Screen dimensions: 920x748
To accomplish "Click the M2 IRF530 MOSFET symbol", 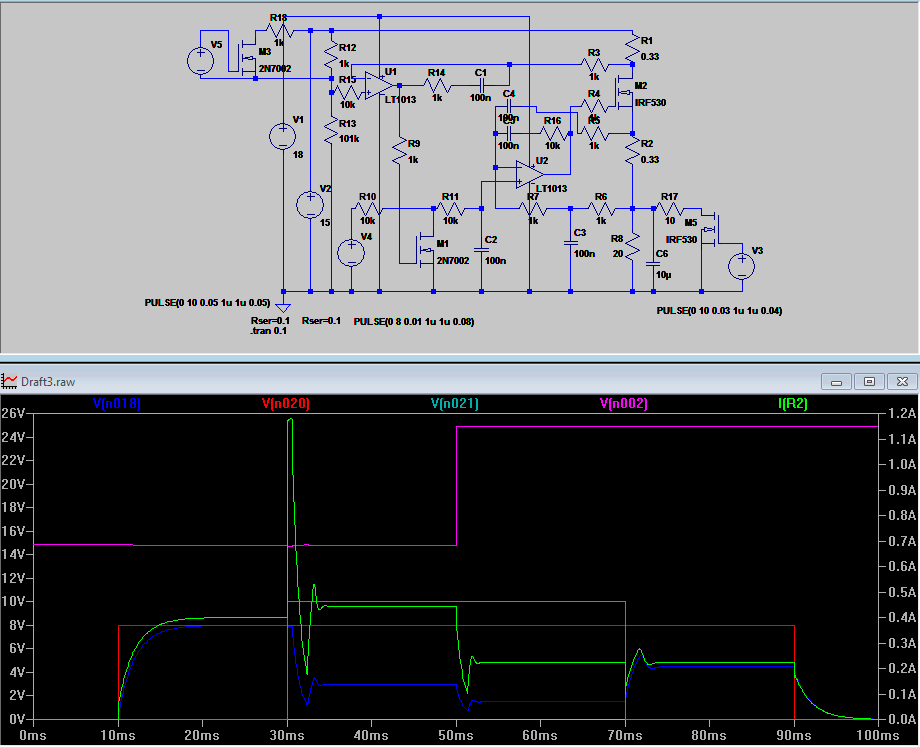I will click(625, 93).
